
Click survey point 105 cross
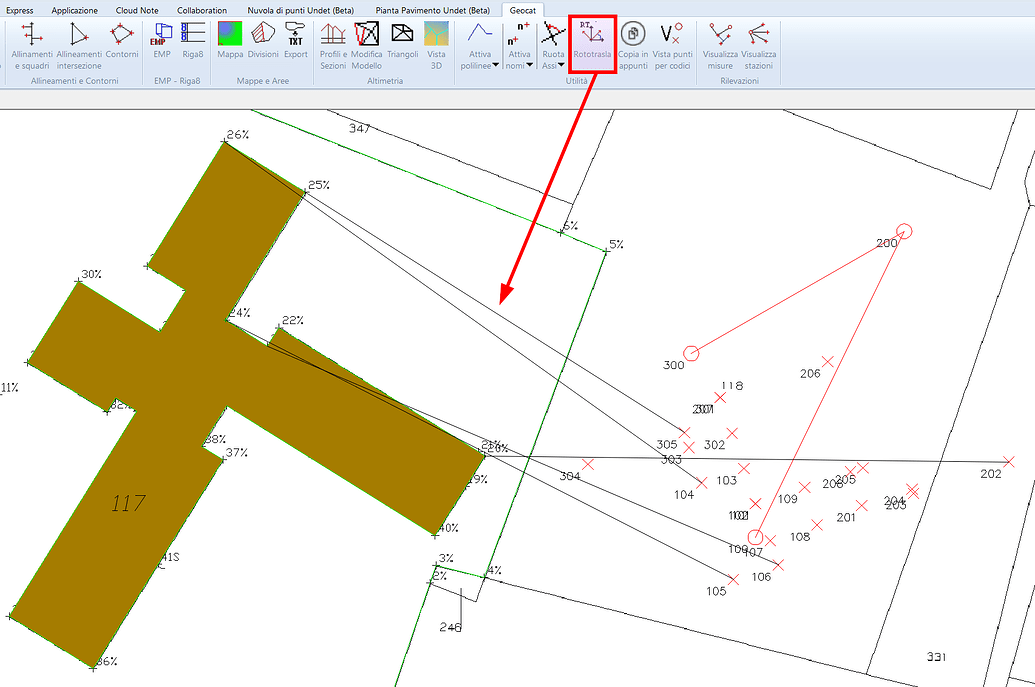point(733,579)
